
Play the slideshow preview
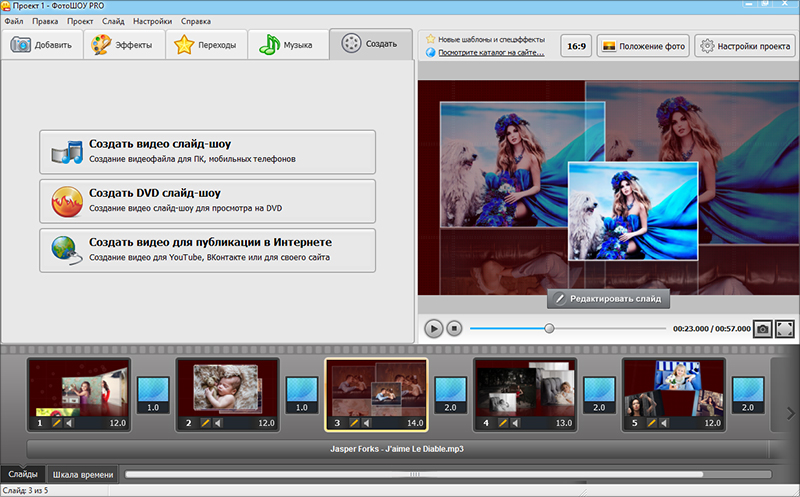click(x=434, y=329)
